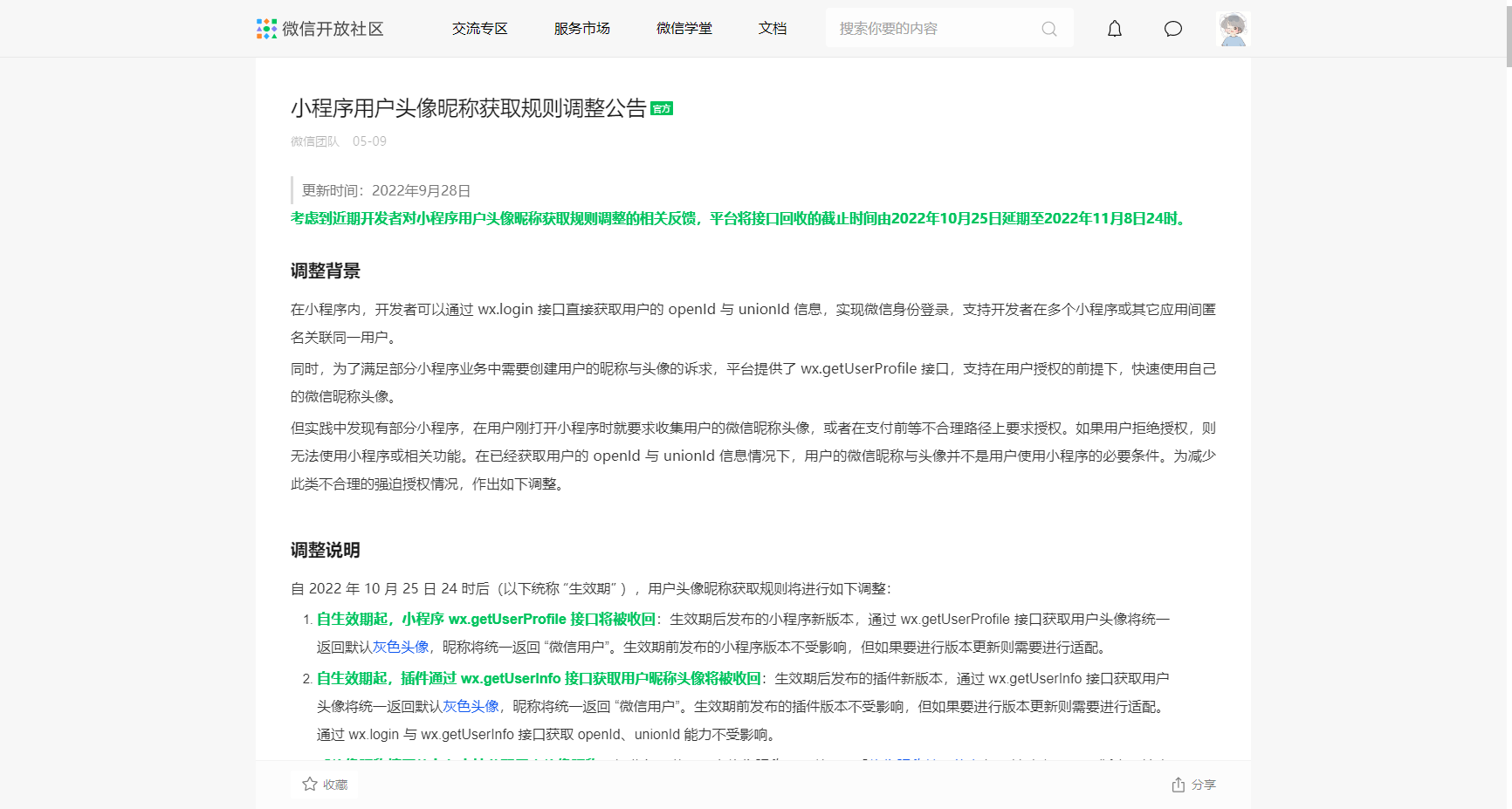Open the 文档 menu
Screen dimensions: 1512x809
click(x=773, y=29)
